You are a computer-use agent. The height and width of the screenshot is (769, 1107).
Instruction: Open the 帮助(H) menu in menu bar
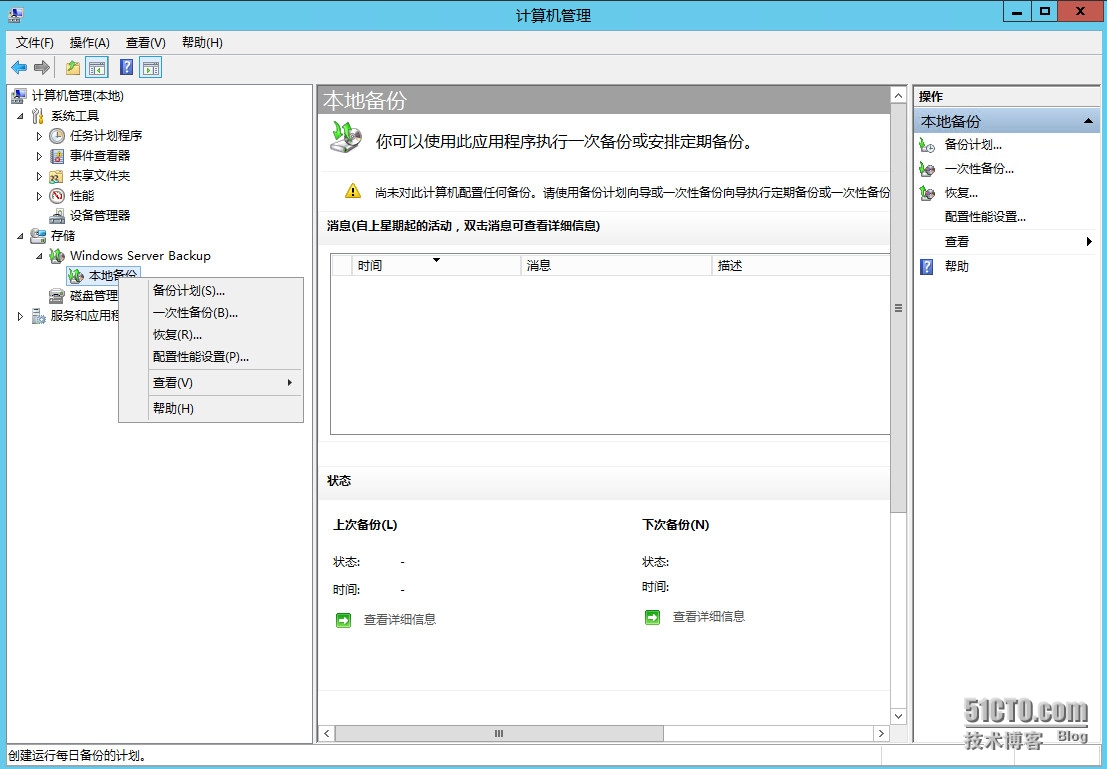(203, 42)
